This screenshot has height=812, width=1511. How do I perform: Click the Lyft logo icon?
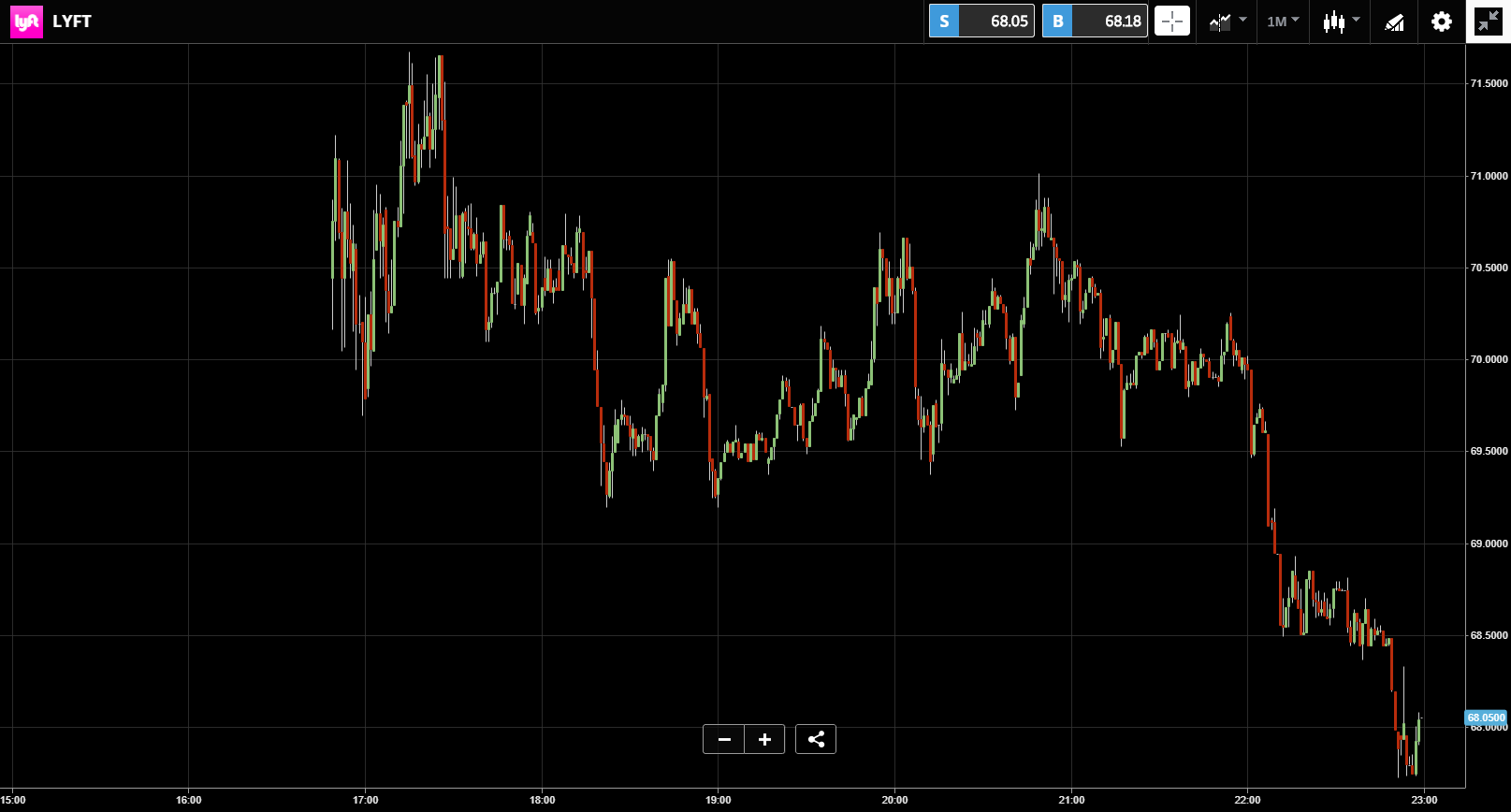[26, 22]
